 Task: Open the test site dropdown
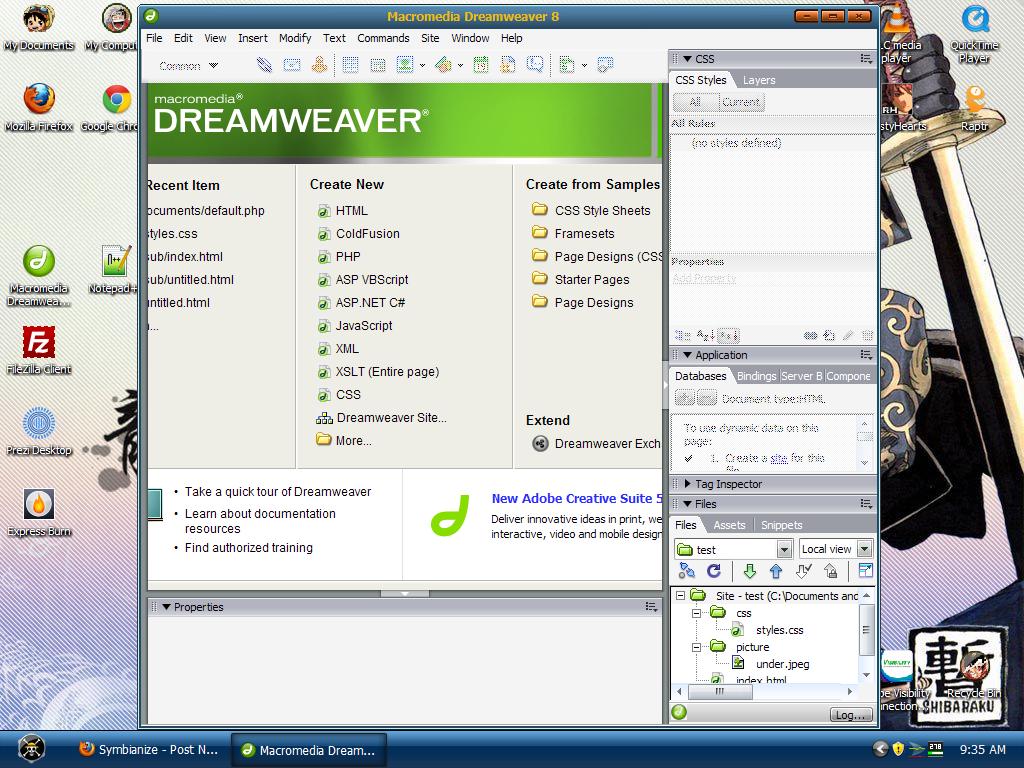785,549
